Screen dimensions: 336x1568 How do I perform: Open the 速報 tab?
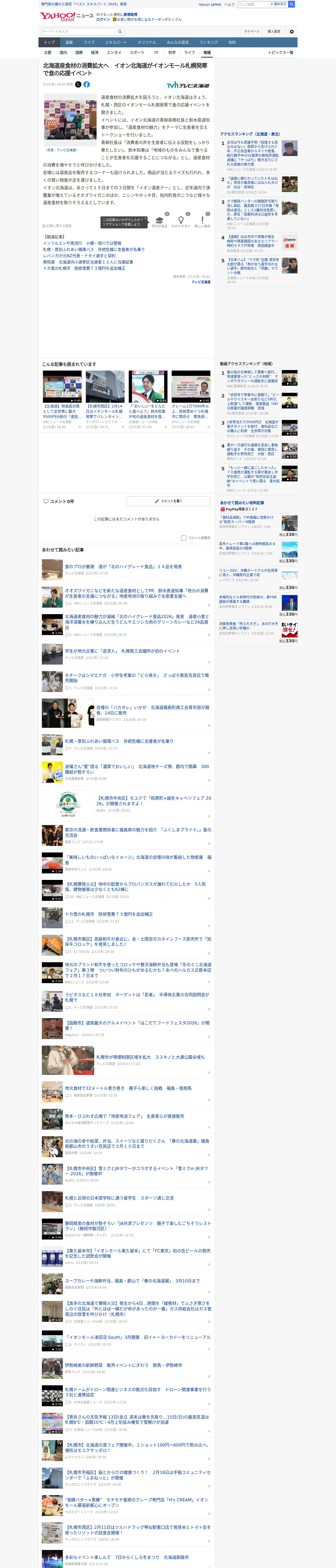coord(69,43)
